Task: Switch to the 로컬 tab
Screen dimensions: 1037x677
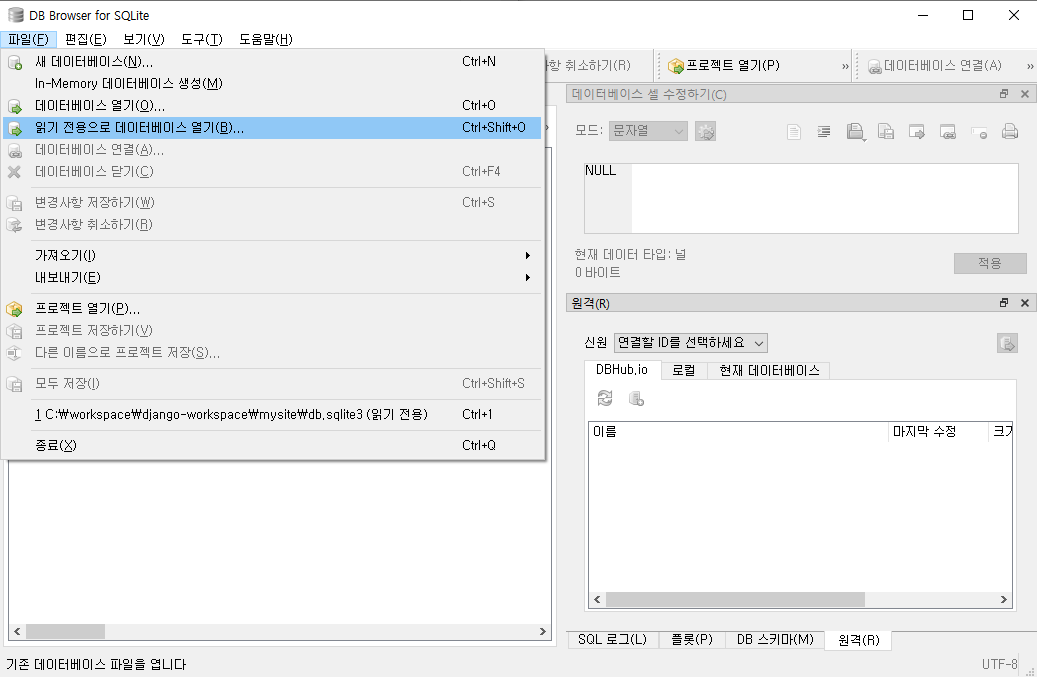Action: click(x=684, y=370)
